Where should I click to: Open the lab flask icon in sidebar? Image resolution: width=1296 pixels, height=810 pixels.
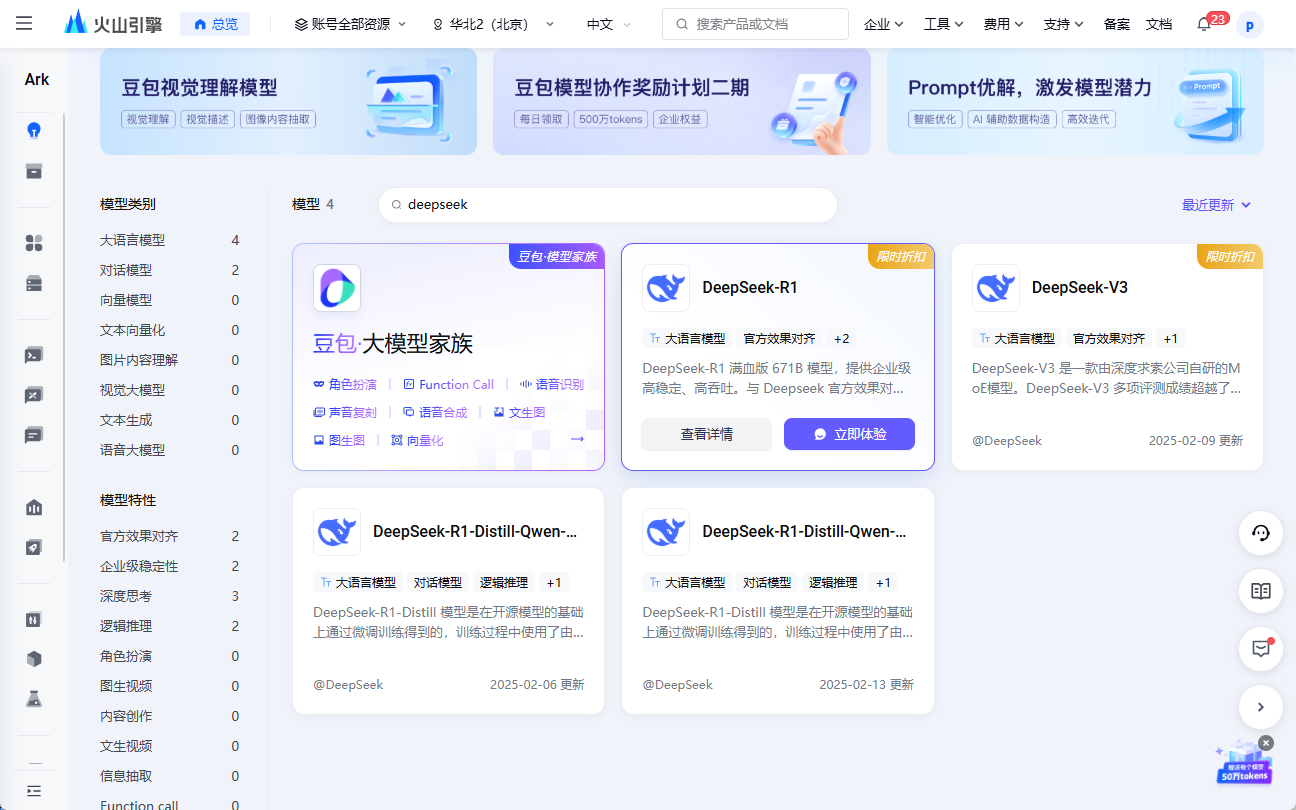point(34,699)
